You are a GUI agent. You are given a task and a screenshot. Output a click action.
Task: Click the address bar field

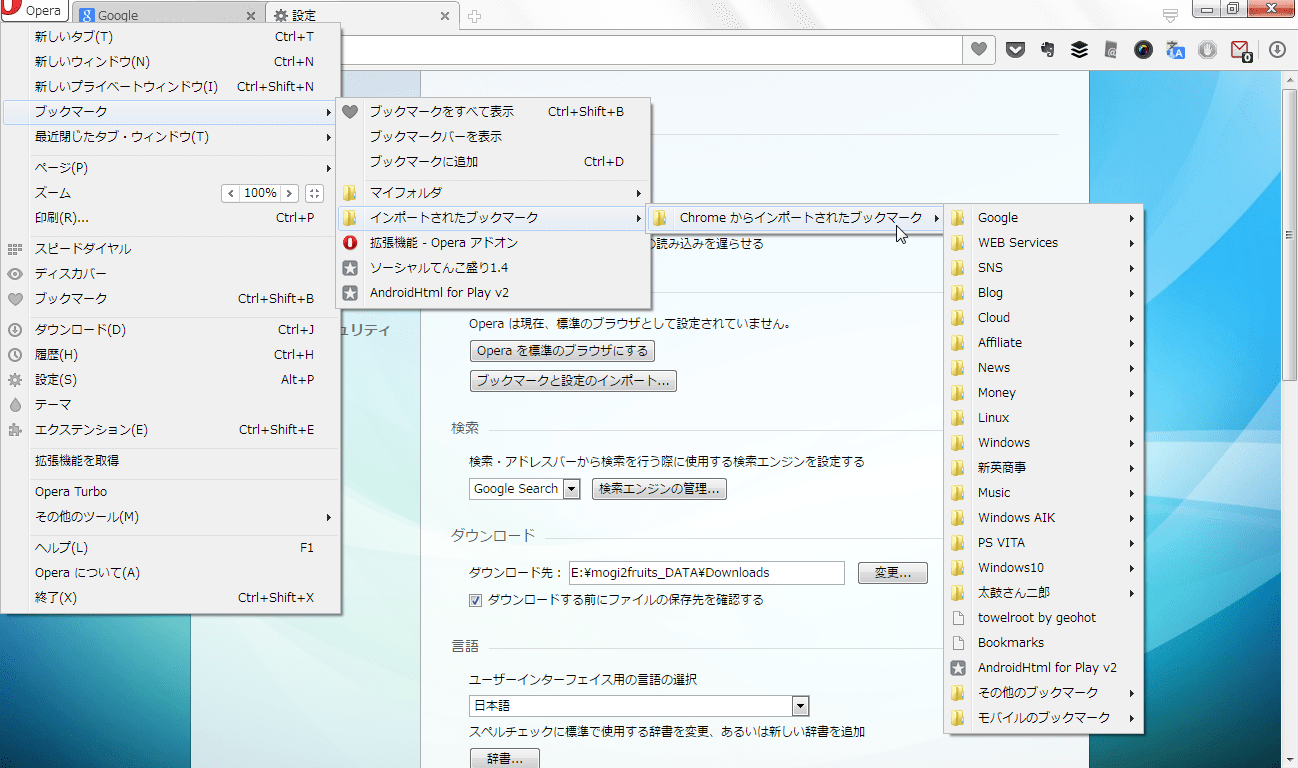[x=650, y=49]
